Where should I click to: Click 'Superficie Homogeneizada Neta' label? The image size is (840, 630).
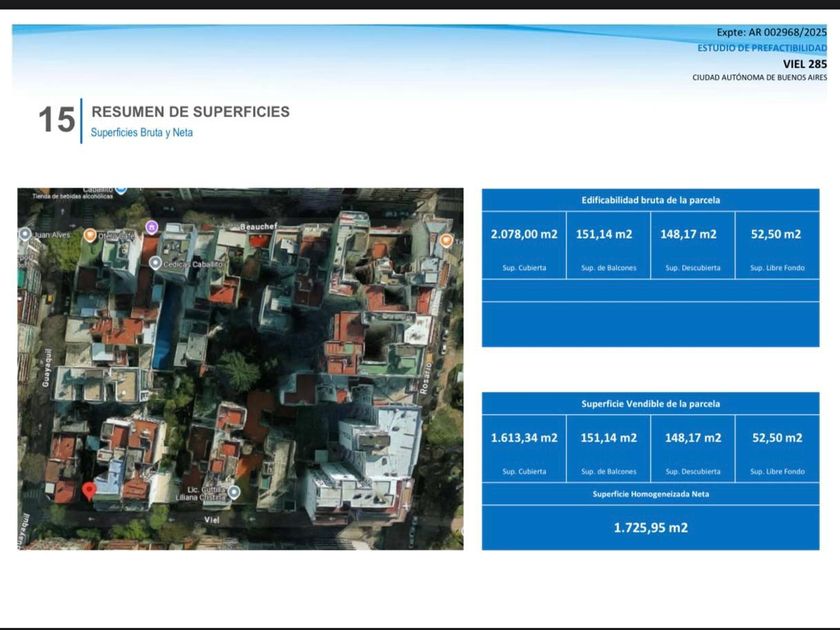650,494
